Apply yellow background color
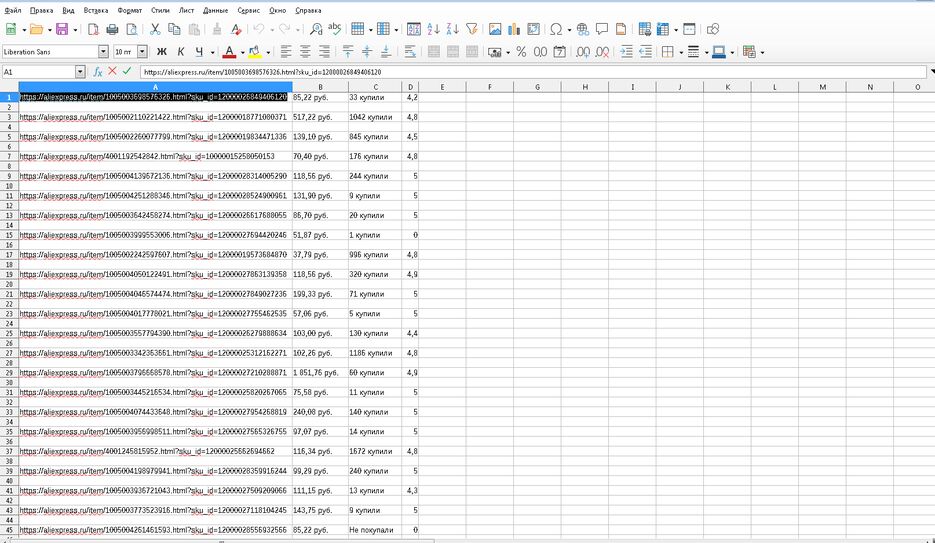 coord(255,52)
